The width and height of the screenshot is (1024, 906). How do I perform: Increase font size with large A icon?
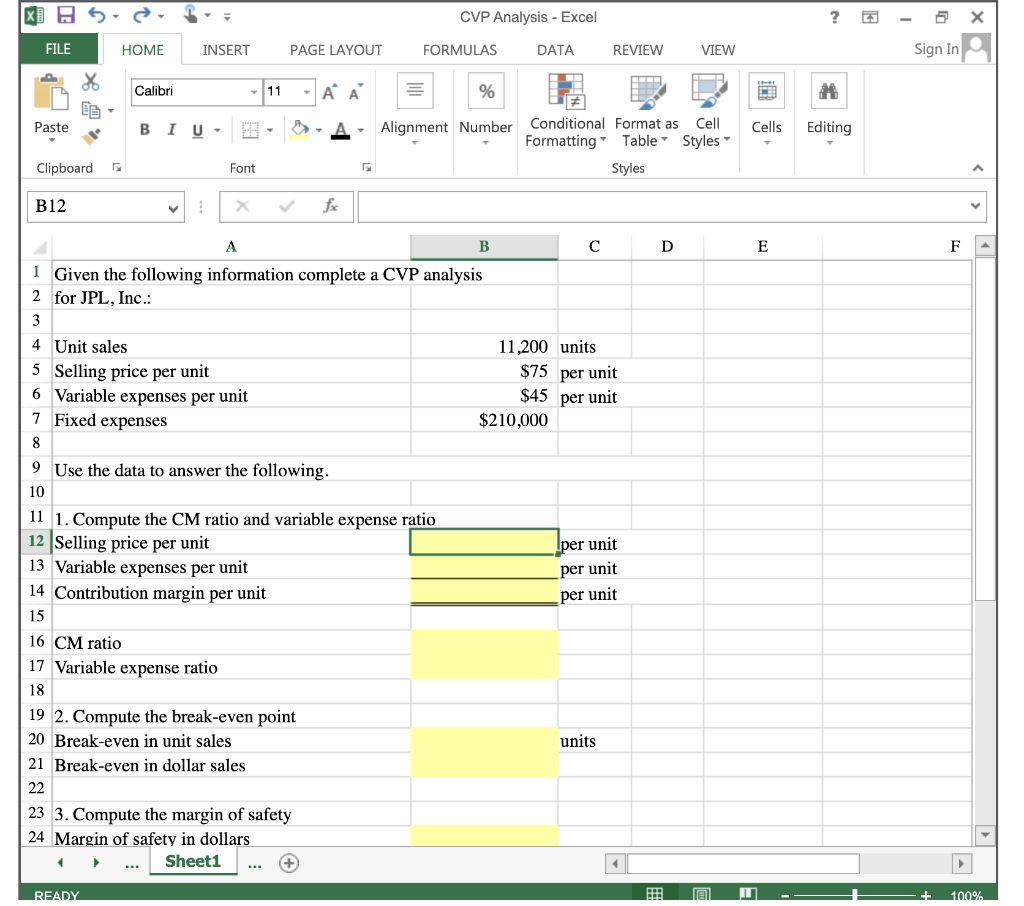coord(330,92)
